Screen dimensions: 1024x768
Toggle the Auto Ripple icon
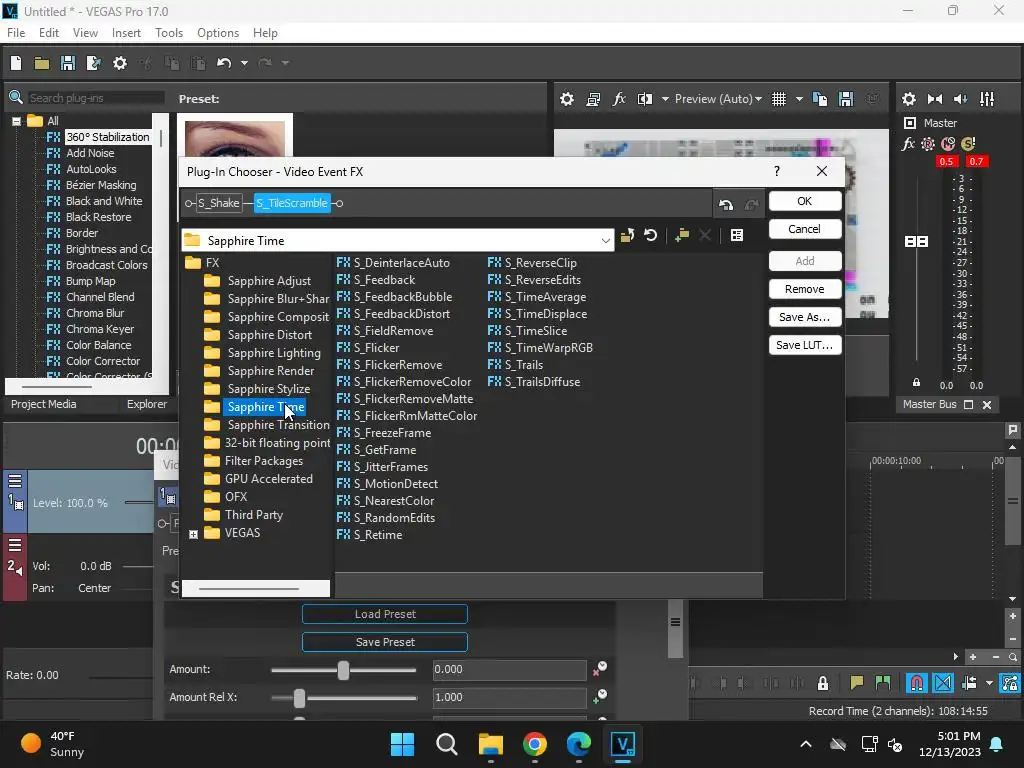(969, 683)
